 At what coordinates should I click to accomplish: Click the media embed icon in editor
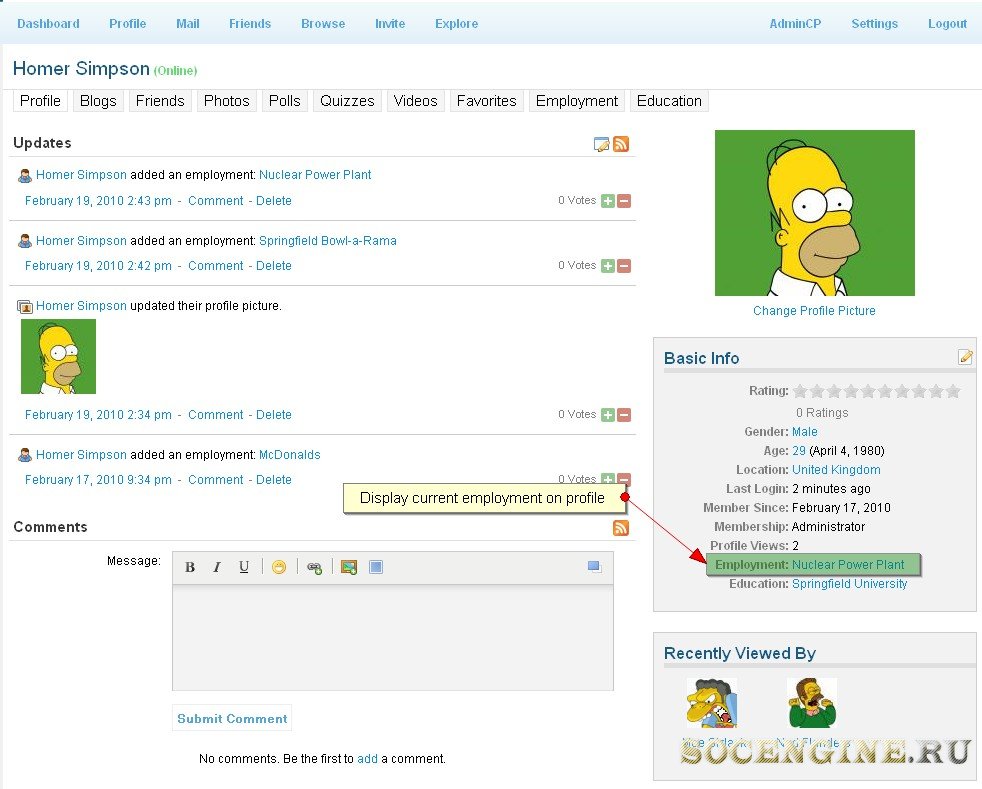(376, 567)
